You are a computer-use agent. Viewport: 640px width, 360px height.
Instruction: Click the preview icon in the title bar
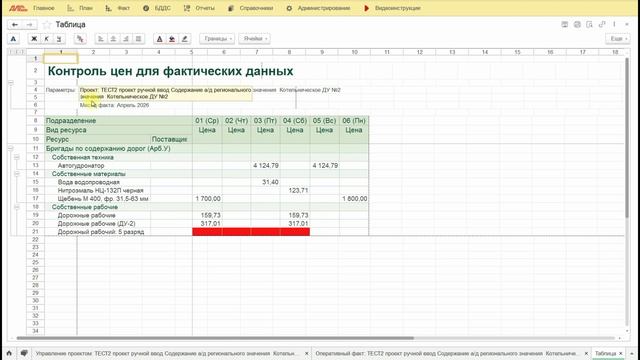pyautogui.click(x=589, y=24)
